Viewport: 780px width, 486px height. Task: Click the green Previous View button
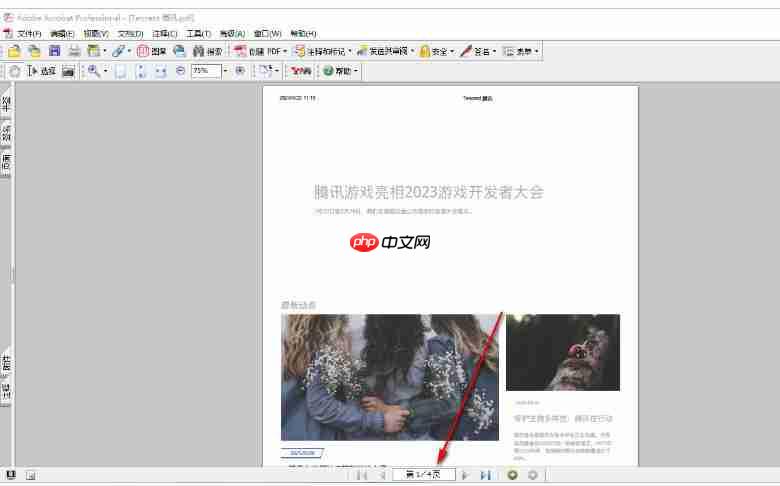coord(512,475)
